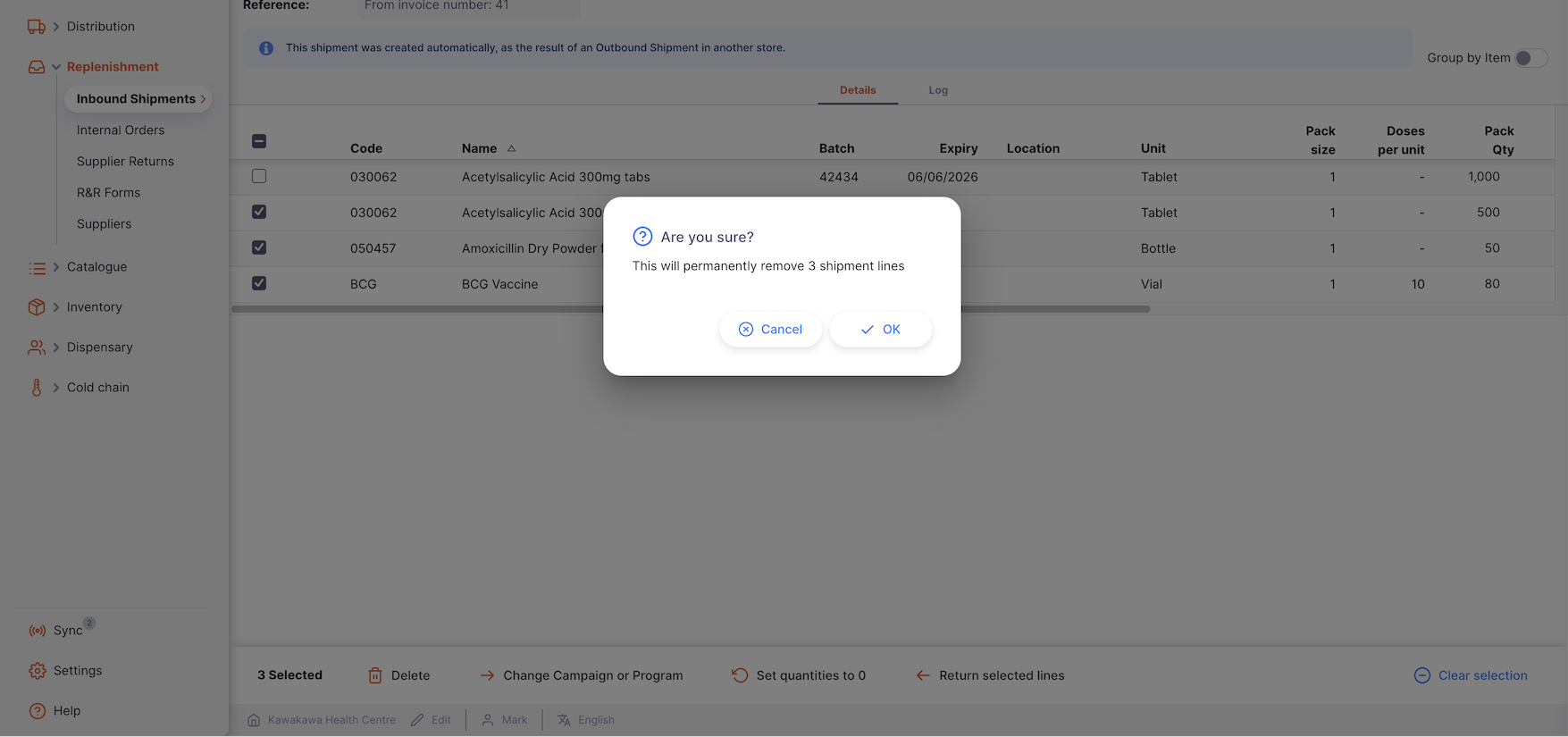Screen dimensions: 1568x737
Task: Sort by Name column arrow
Action: point(511,148)
